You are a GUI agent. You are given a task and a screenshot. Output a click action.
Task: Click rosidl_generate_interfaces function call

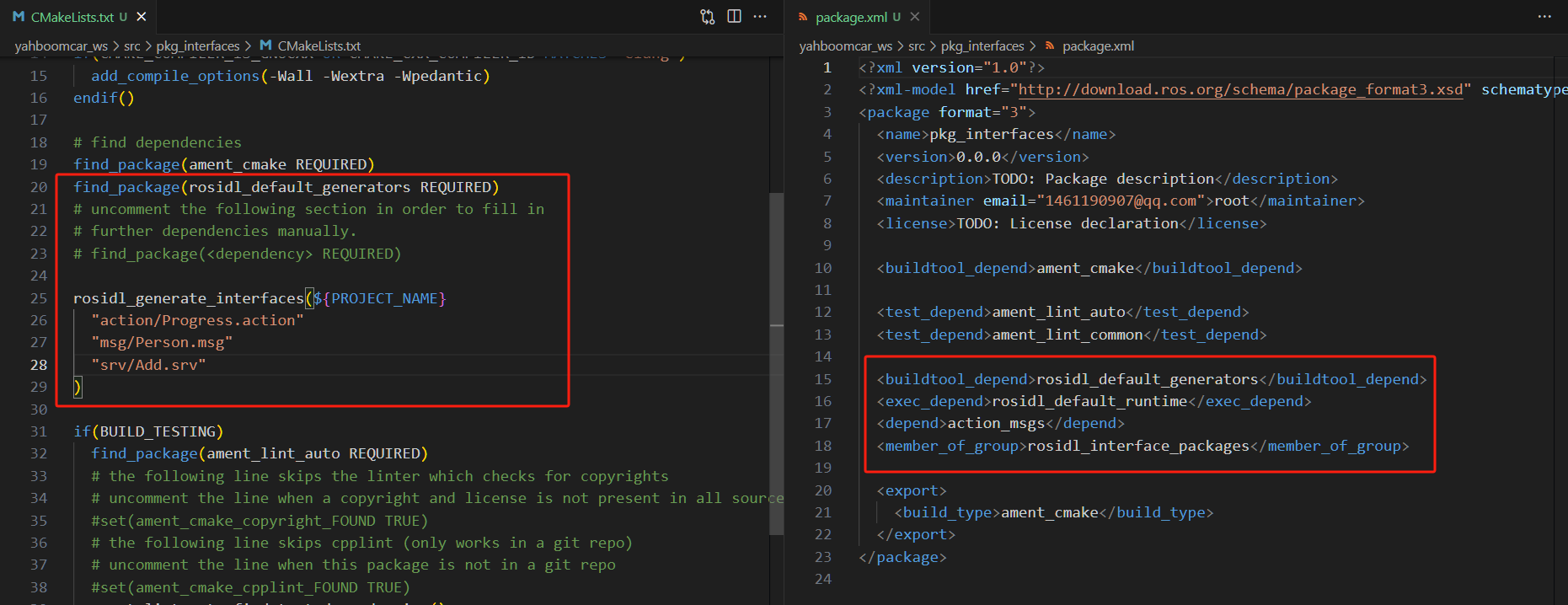coord(188,298)
